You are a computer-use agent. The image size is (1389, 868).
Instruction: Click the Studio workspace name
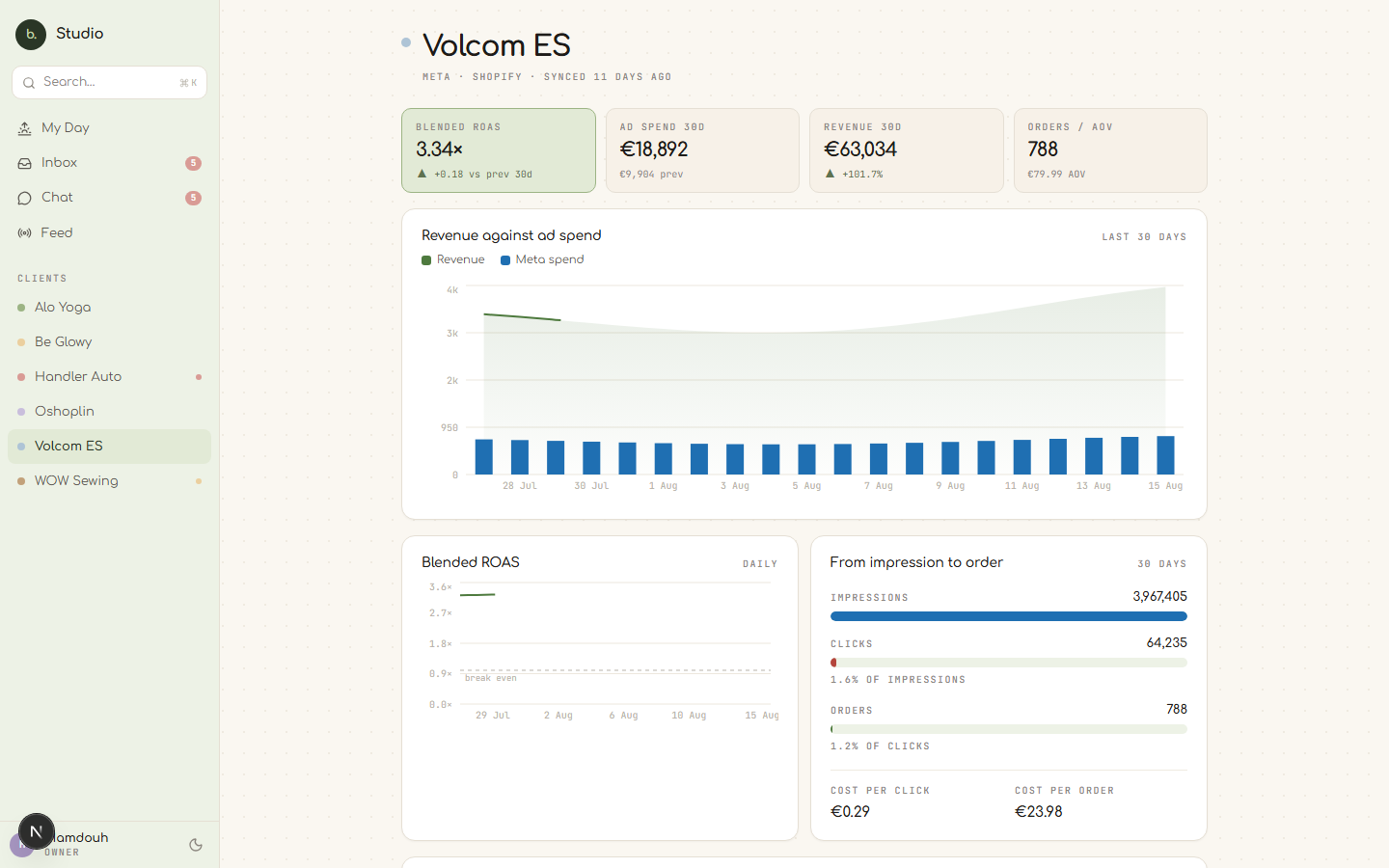[x=79, y=34]
